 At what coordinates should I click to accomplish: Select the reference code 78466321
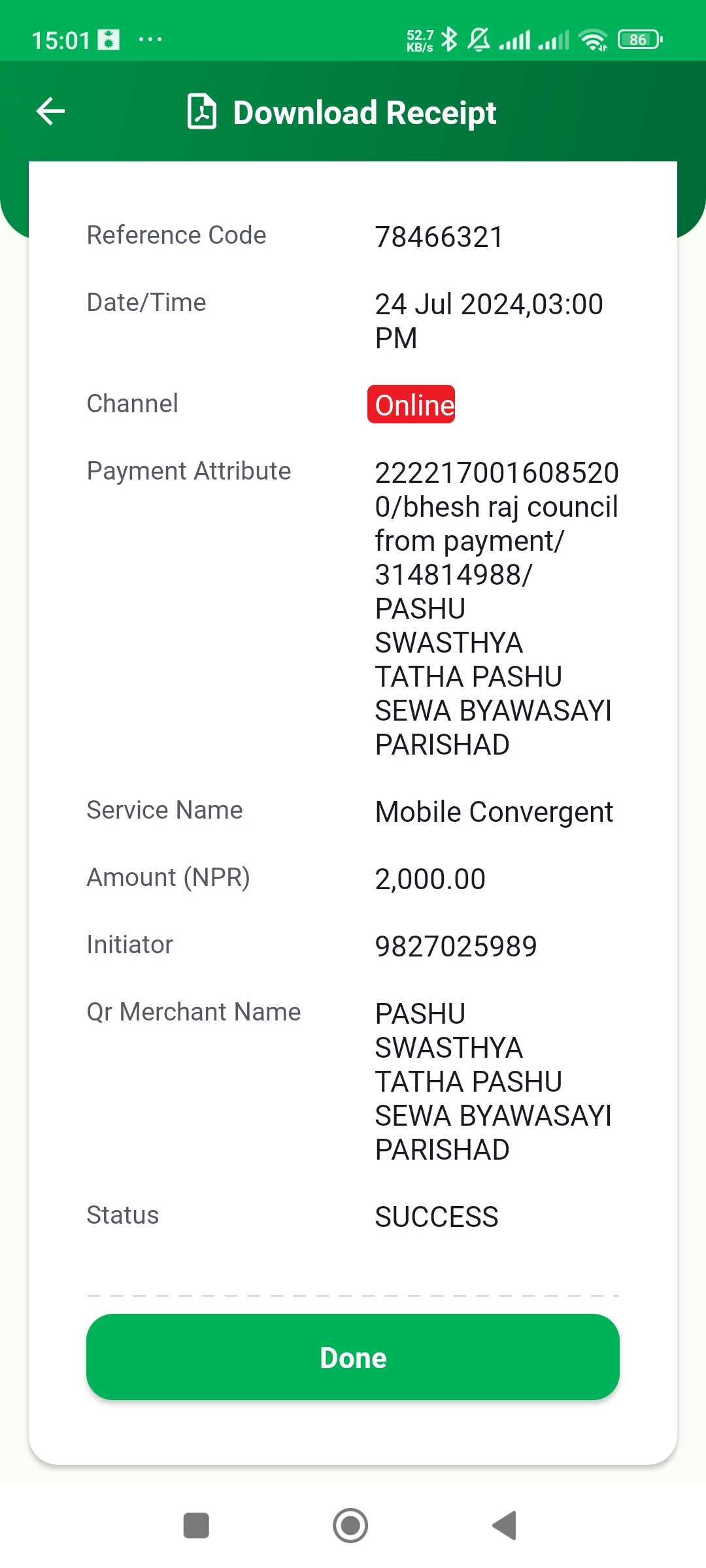coord(439,237)
